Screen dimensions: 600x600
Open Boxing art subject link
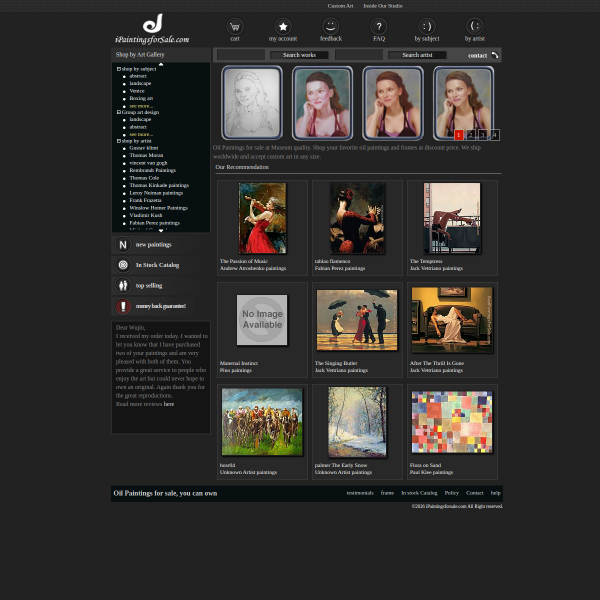pyautogui.click(x=141, y=98)
